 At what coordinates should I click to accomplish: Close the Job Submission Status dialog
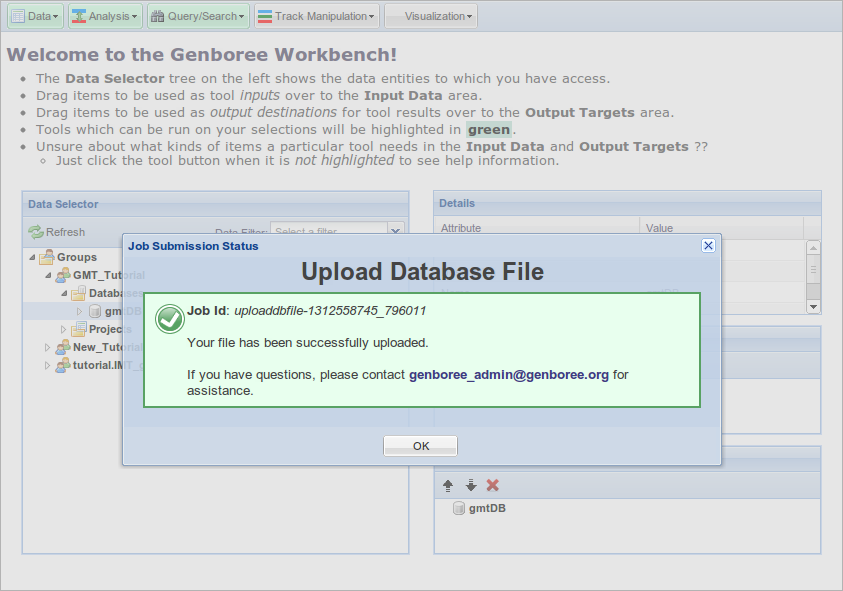709,246
